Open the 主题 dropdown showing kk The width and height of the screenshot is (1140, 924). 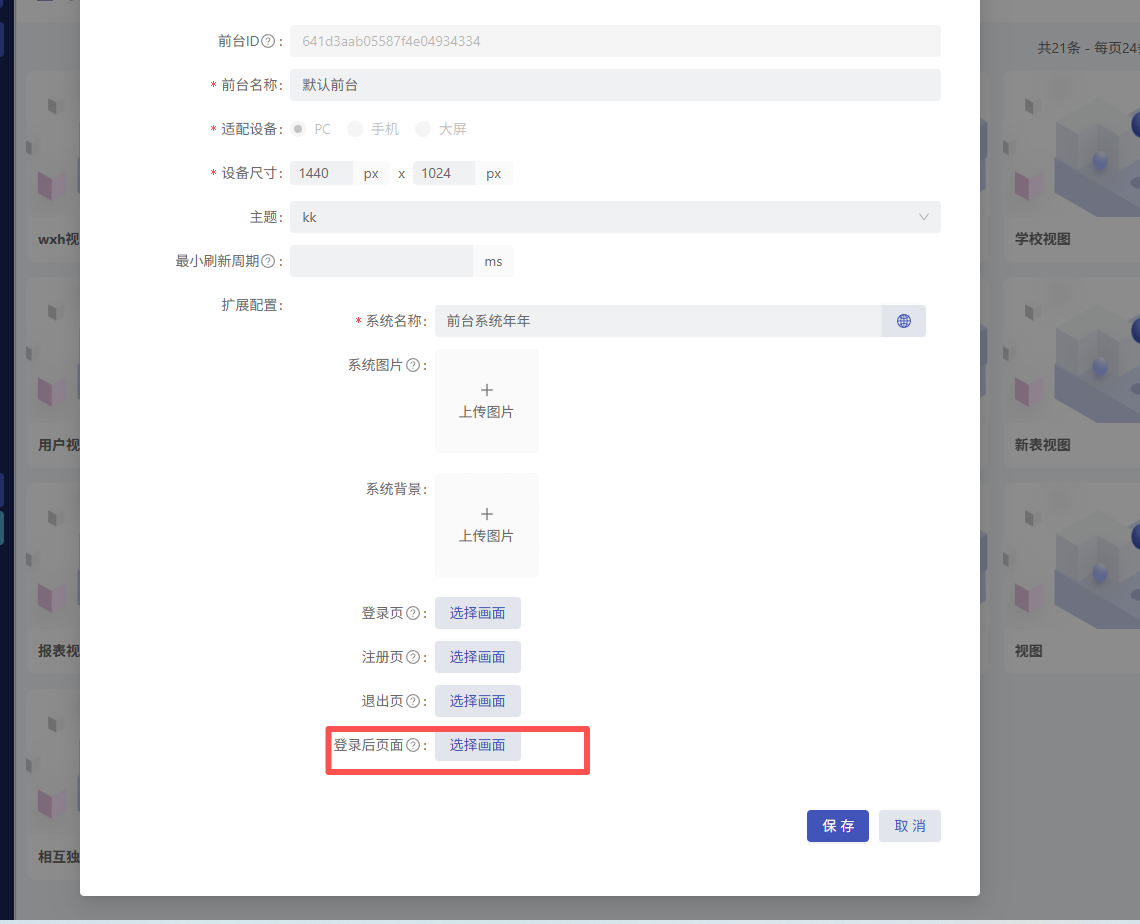(615, 217)
